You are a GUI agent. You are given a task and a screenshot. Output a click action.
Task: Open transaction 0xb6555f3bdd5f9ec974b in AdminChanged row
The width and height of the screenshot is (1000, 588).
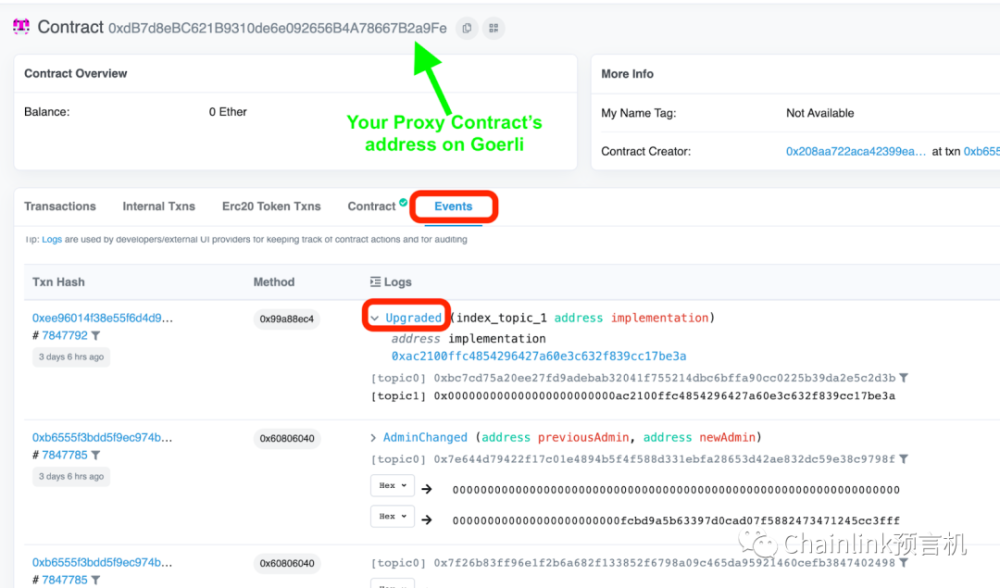pos(102,437)
